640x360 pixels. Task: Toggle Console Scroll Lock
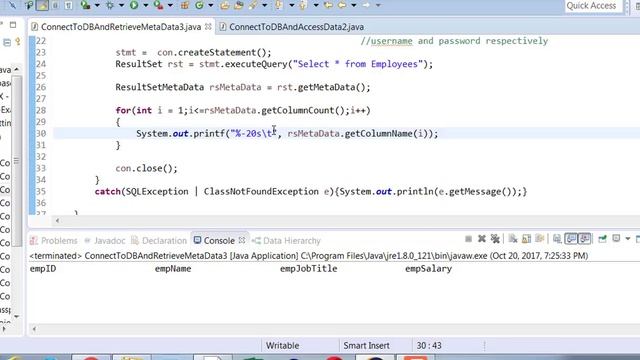tap(527, 239)
